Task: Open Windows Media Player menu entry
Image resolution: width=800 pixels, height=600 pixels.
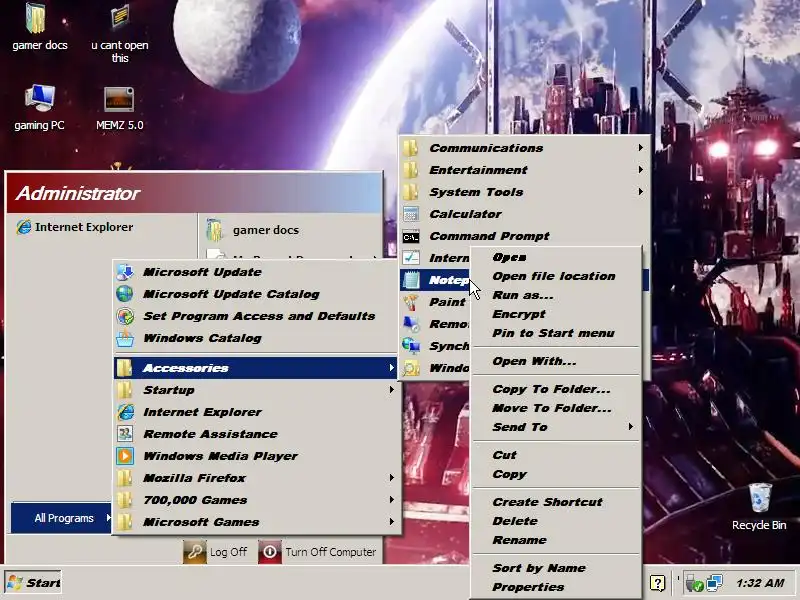Action: click(255, 456)
